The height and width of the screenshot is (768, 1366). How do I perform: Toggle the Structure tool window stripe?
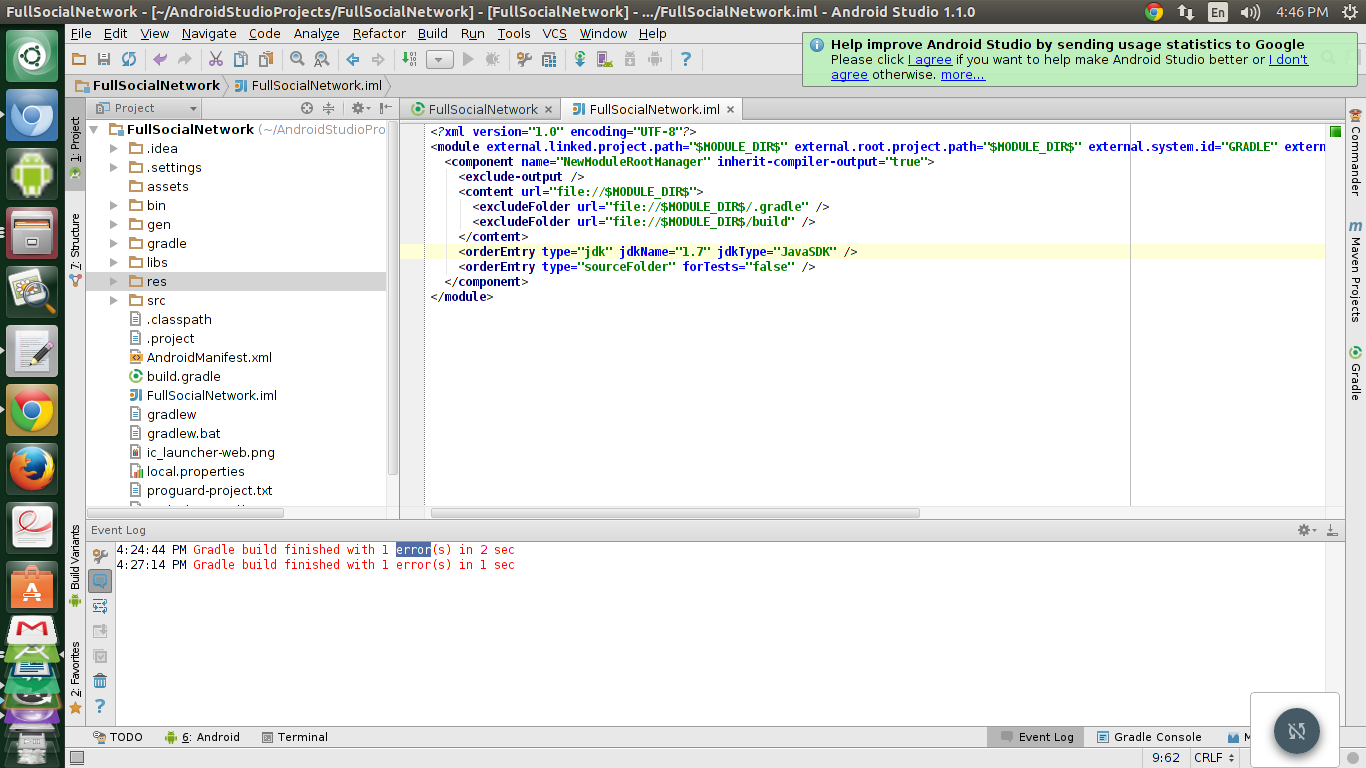pyautogui.click(x=75, y=249)
